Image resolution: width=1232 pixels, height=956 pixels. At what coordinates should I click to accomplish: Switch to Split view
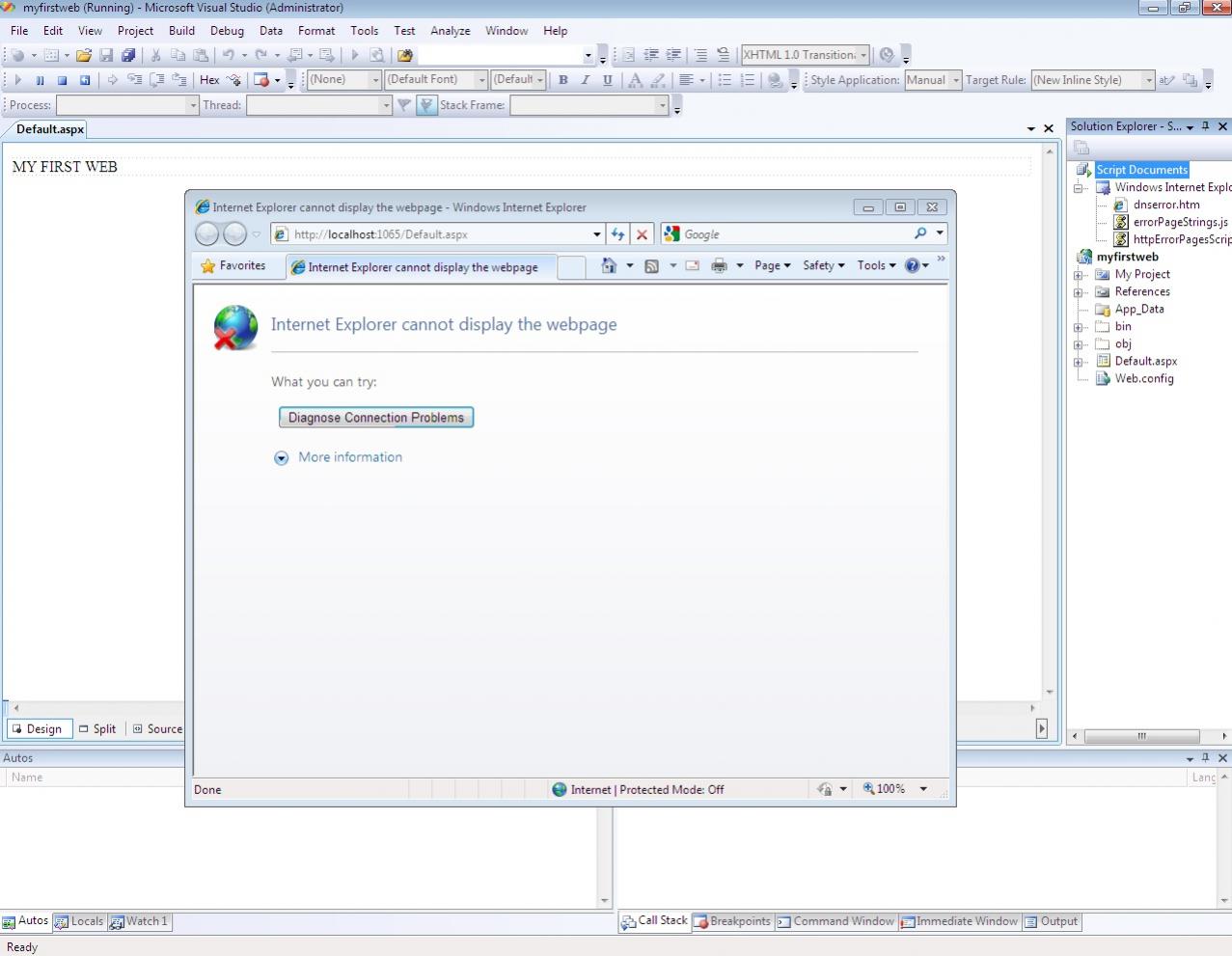(x=97, y=729)
